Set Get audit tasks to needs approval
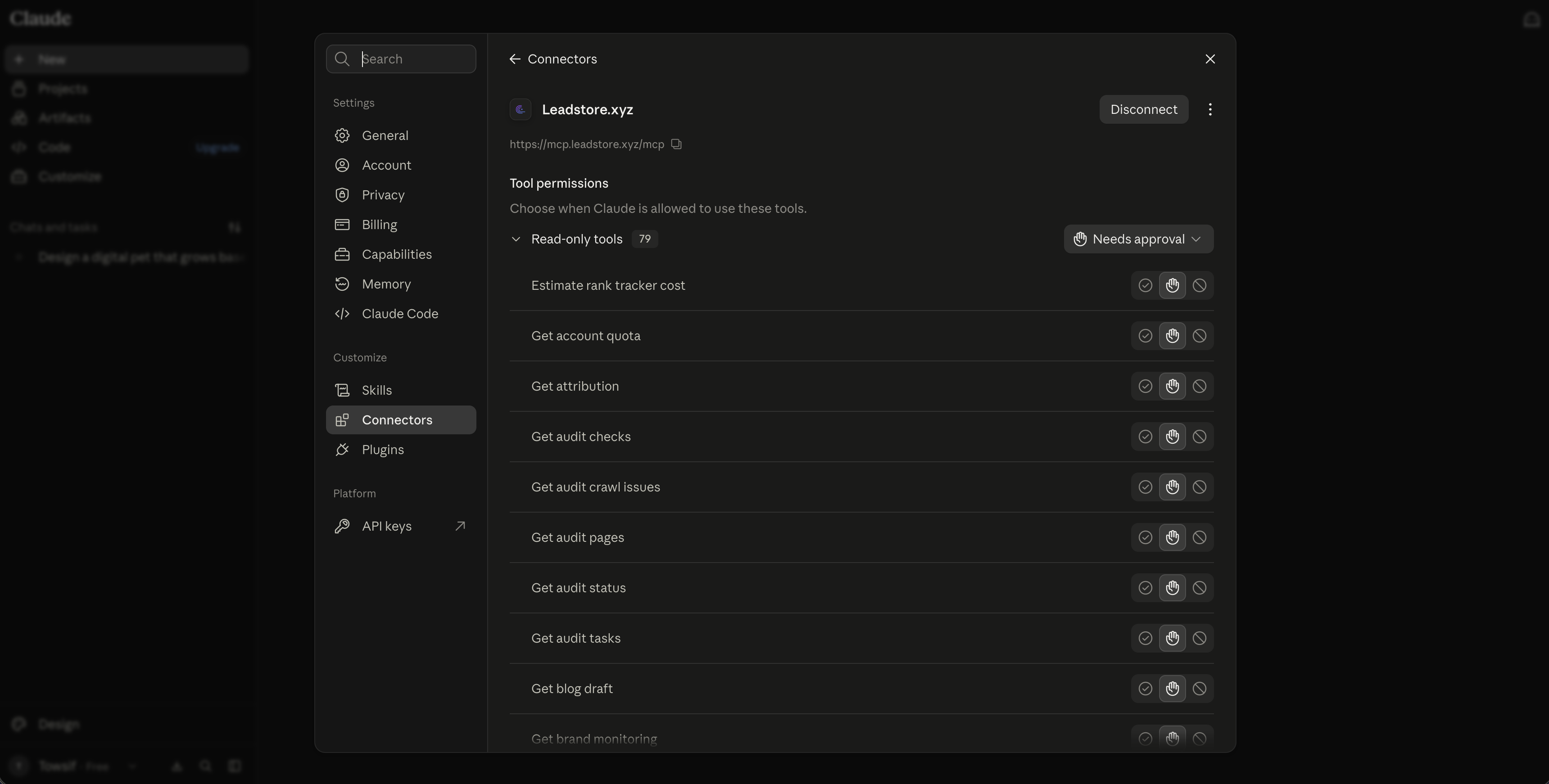 [1172, 639]
